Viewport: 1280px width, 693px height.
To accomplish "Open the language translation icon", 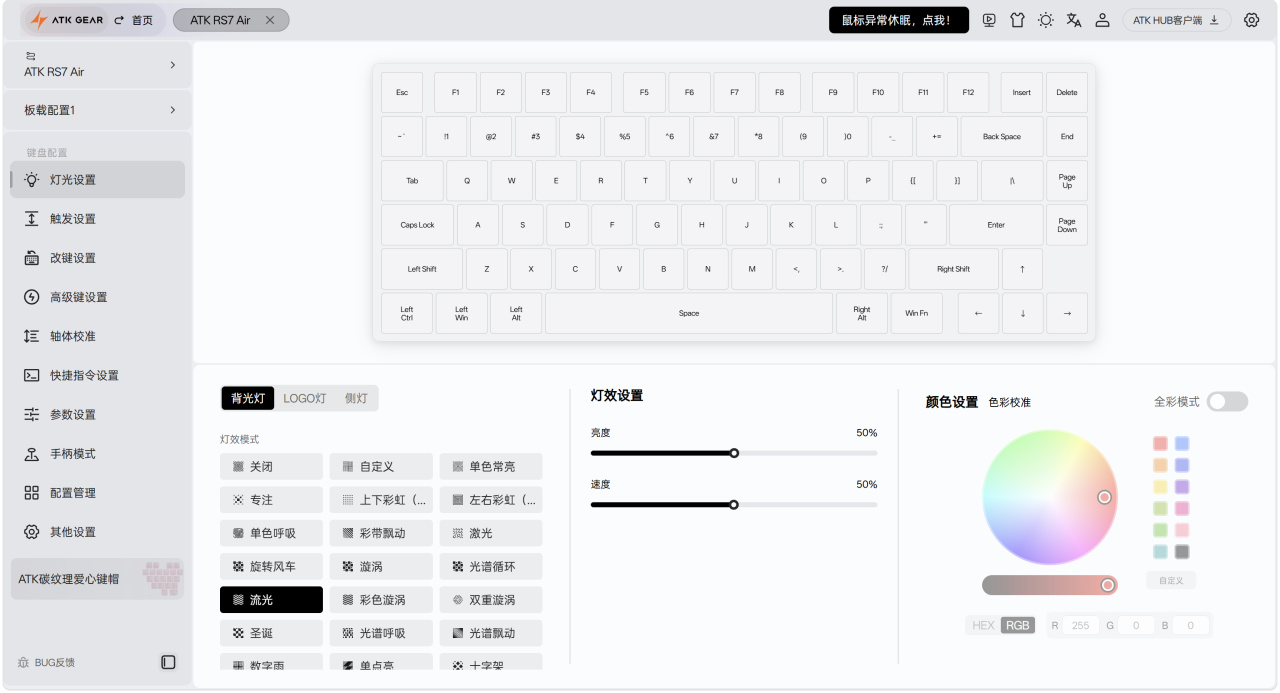I will [x=1074, y=20].
